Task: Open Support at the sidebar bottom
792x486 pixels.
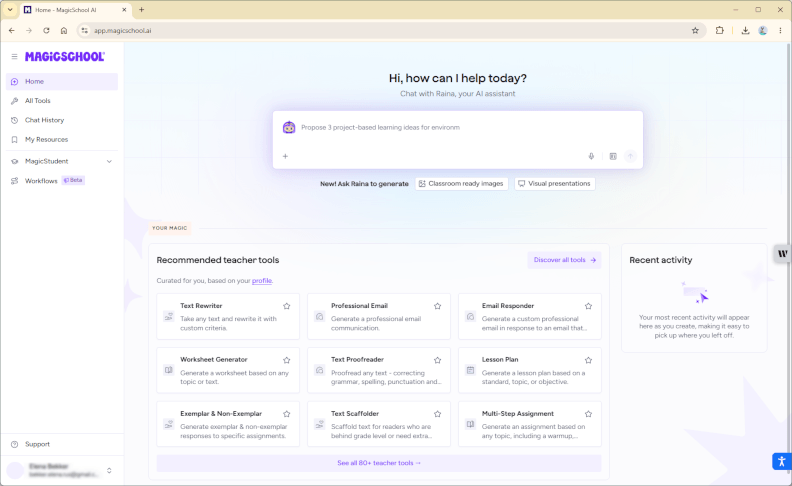Action: (62, 444)
